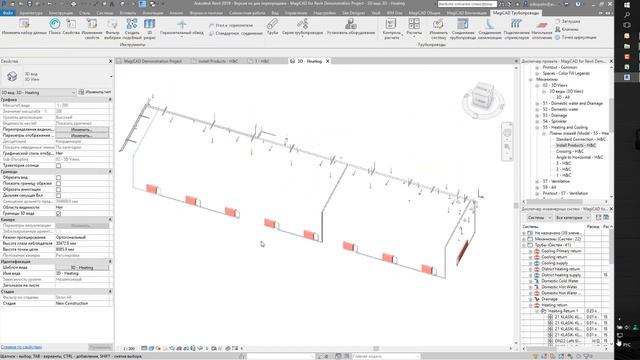Click the search field in title bar
Screen dimensions: 640x360
(467, 4)
